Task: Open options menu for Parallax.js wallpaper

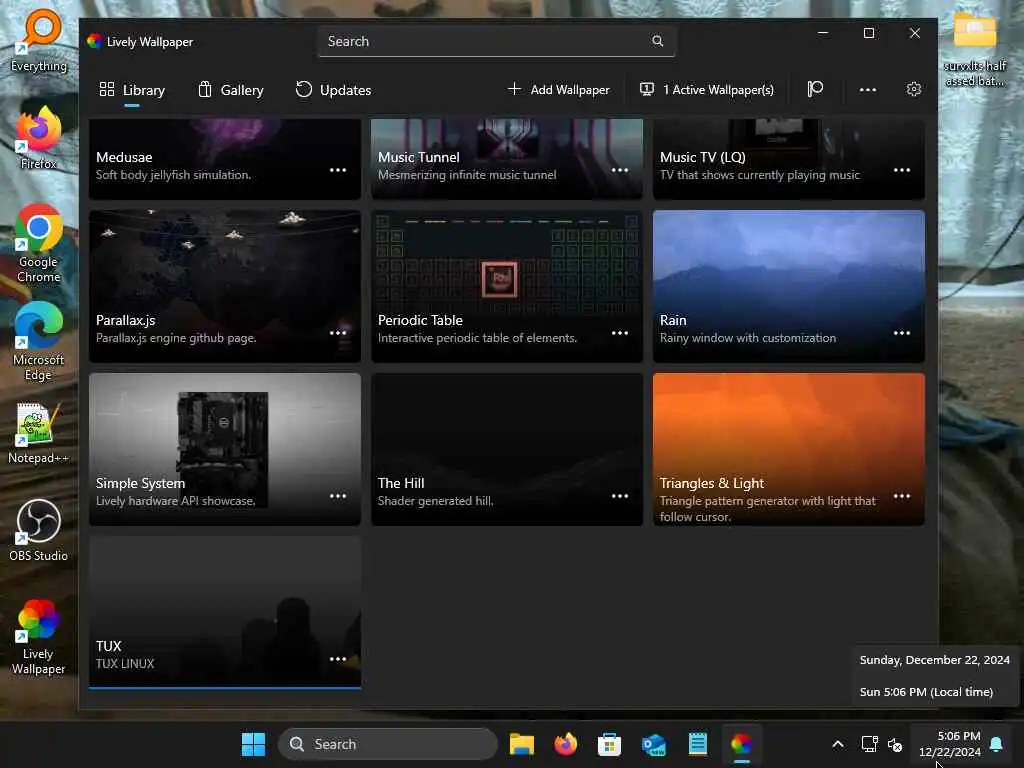Action: click(338, 333)
